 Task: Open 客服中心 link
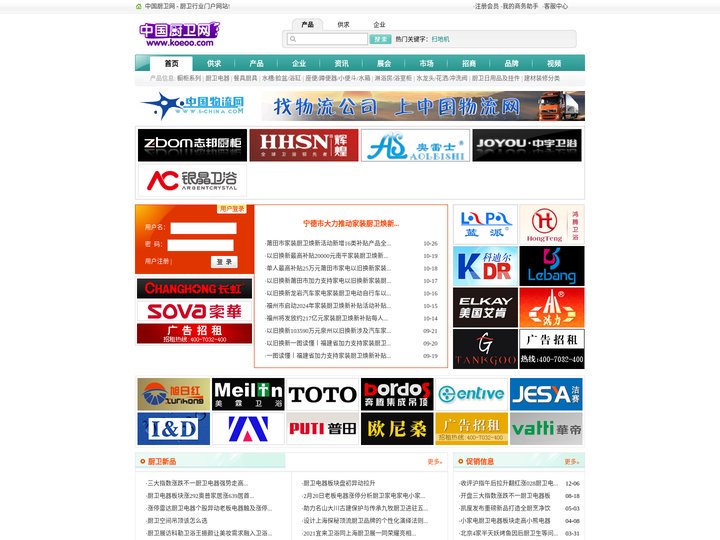coord(556,6)
